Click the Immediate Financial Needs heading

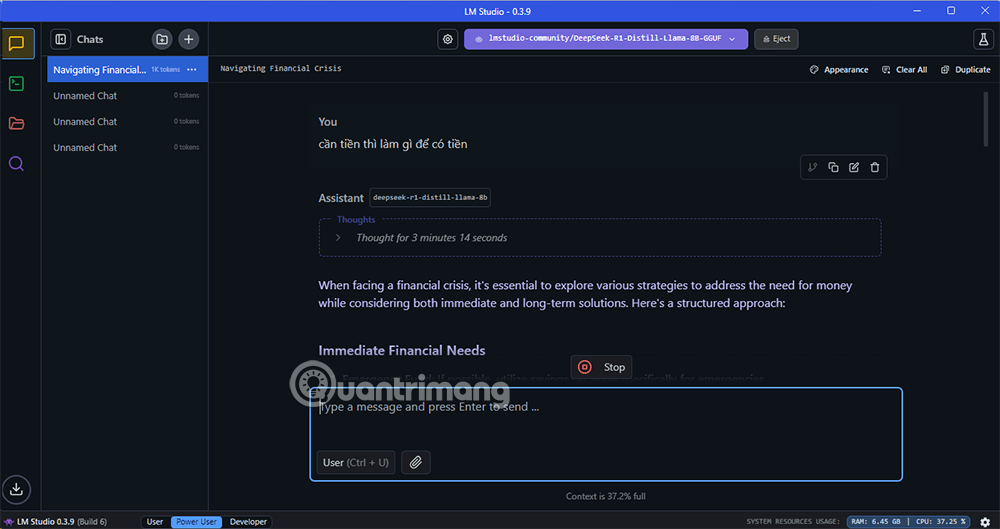pyautogui.click(x=402, y=350)
